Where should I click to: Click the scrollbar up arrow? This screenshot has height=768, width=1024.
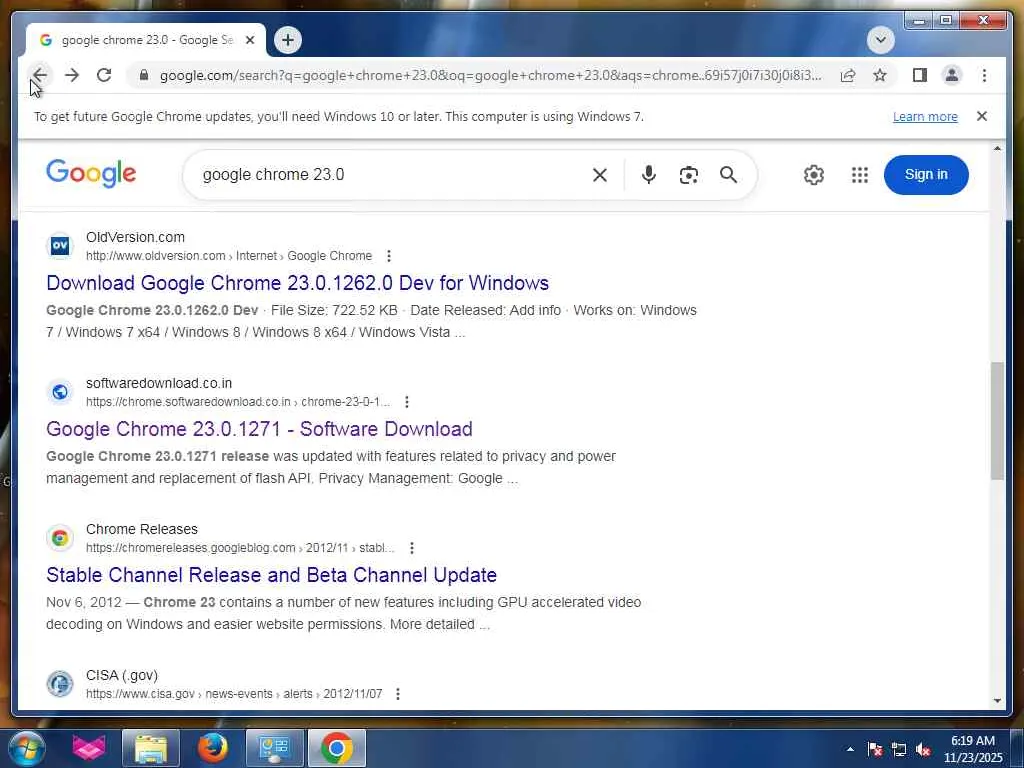click(x=997, y=149)
